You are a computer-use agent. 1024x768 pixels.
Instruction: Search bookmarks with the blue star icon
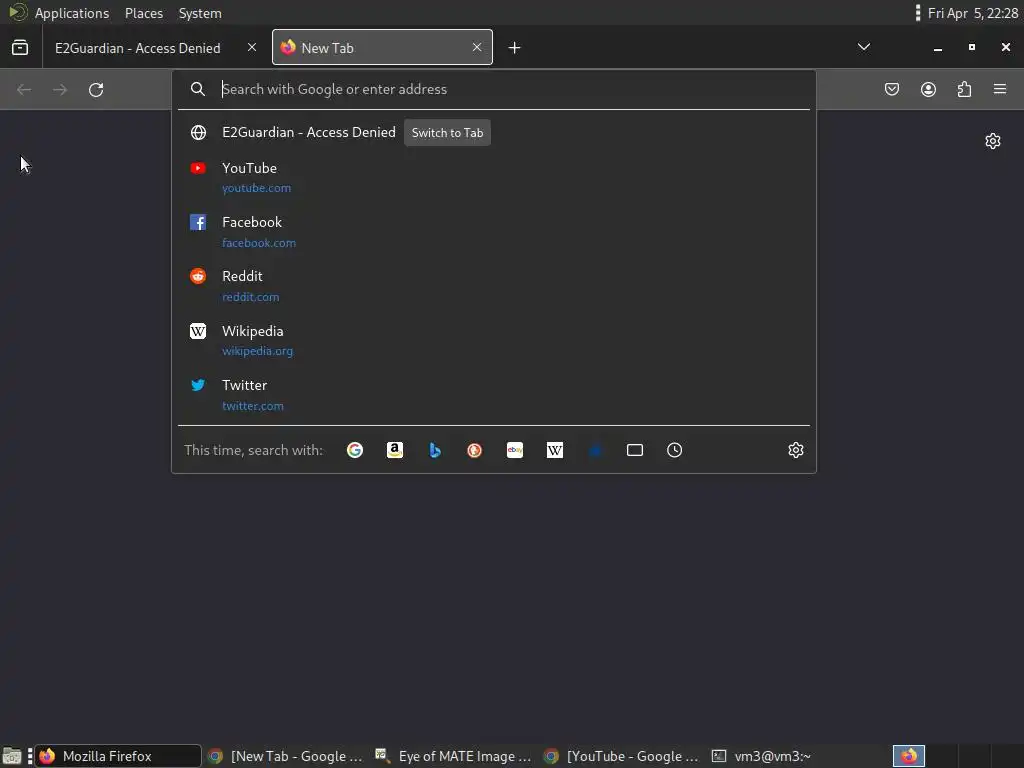[595, 450]
